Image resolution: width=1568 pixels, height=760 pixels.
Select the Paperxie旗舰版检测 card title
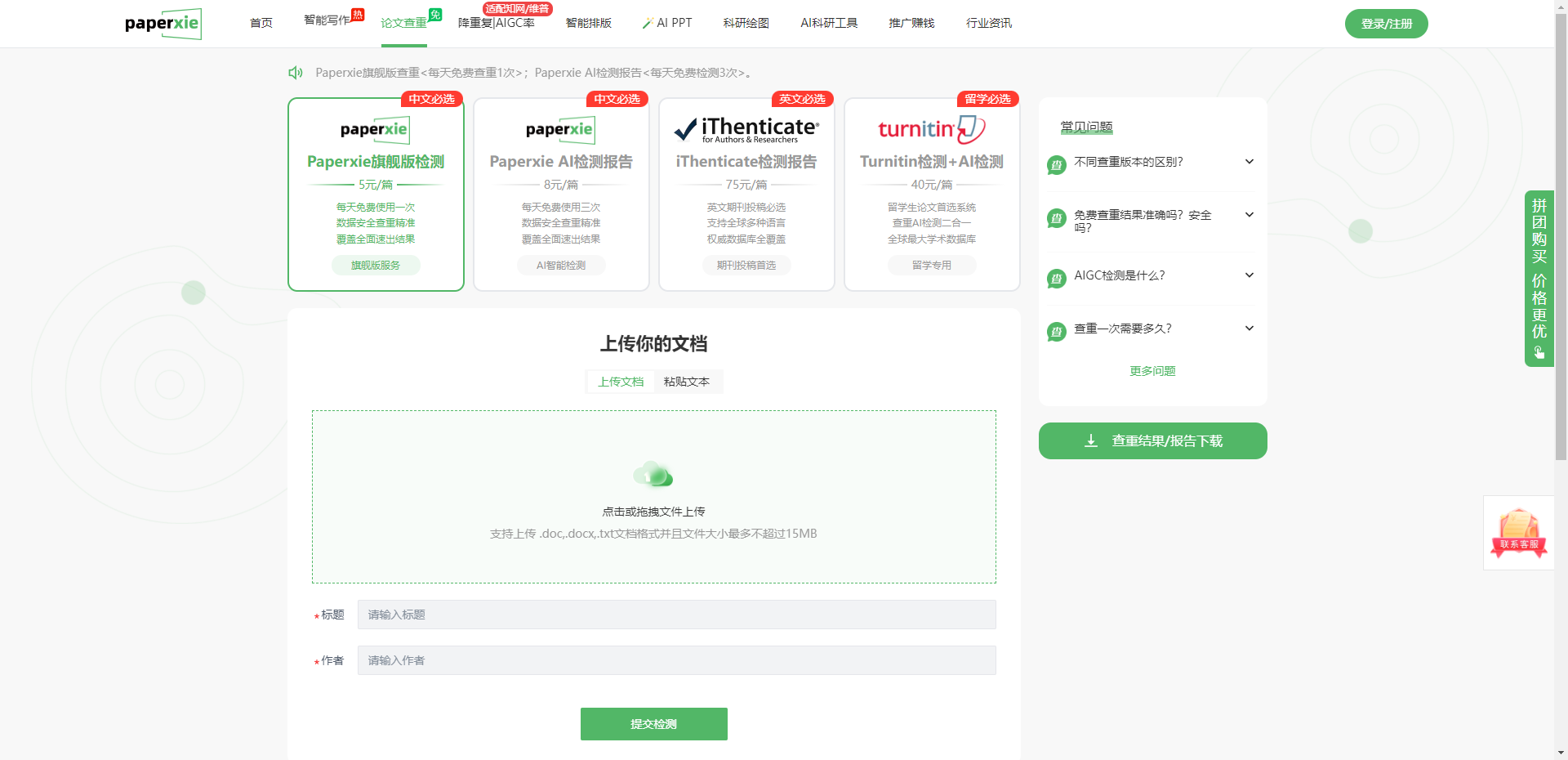coord(376,162)
